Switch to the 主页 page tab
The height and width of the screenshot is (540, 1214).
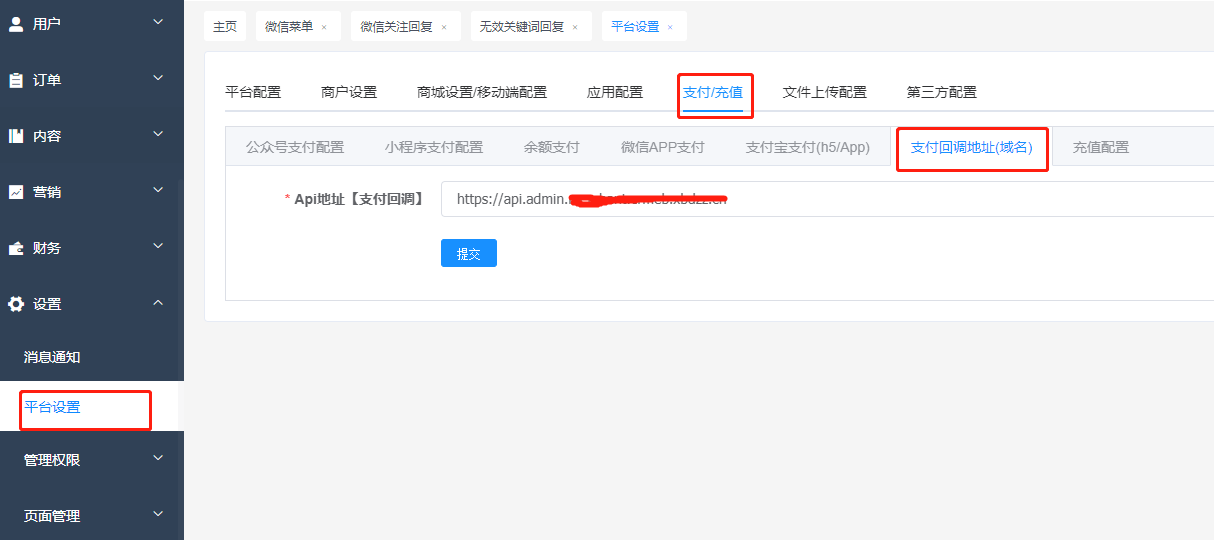pyautogui.click(x=225, y=27)
